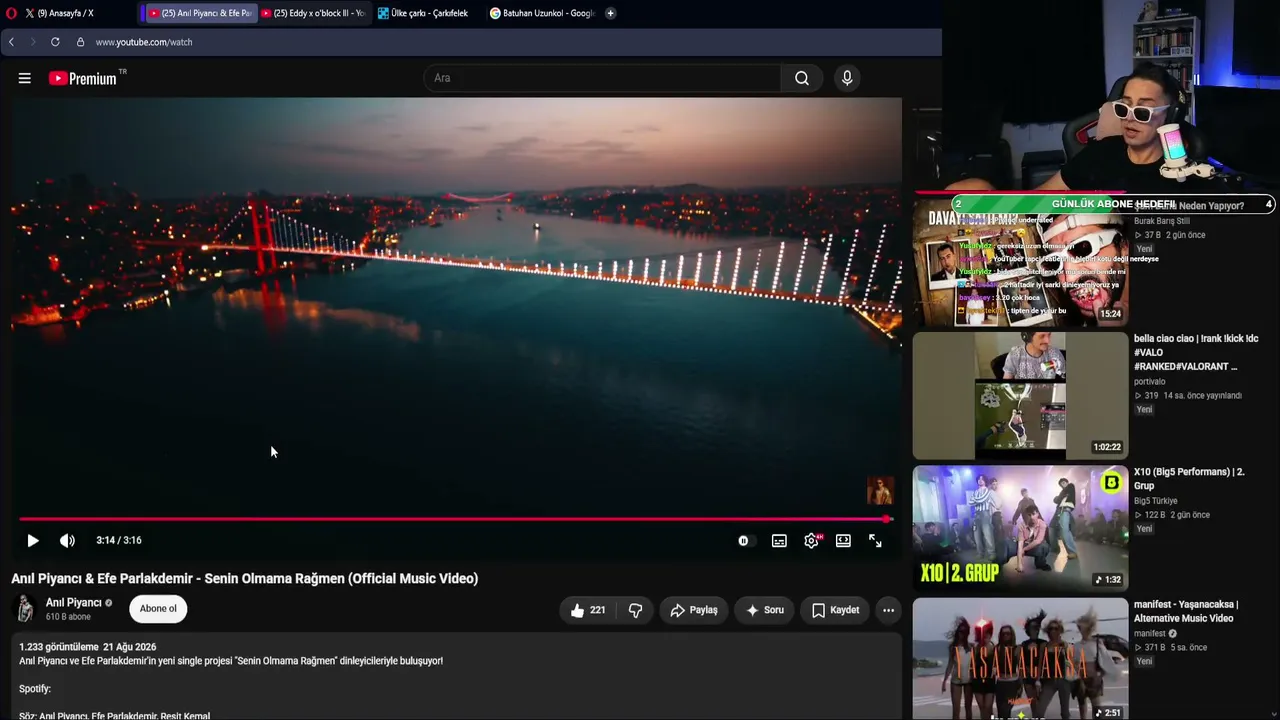Viewport: 1280px width, 720px height.
Task: Click the "610 B abone" subscriber count
Action: [x=68, y=617]
